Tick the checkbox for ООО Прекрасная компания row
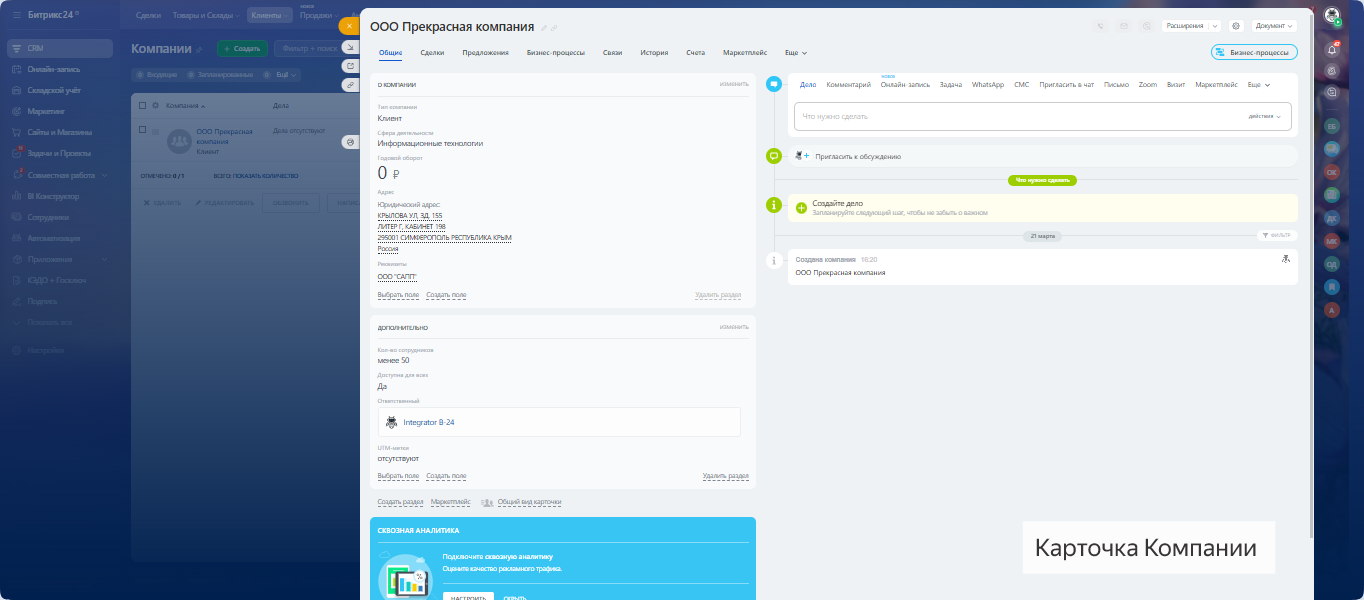The height and width of the screenshot is (600, 1364). [143, 130]
